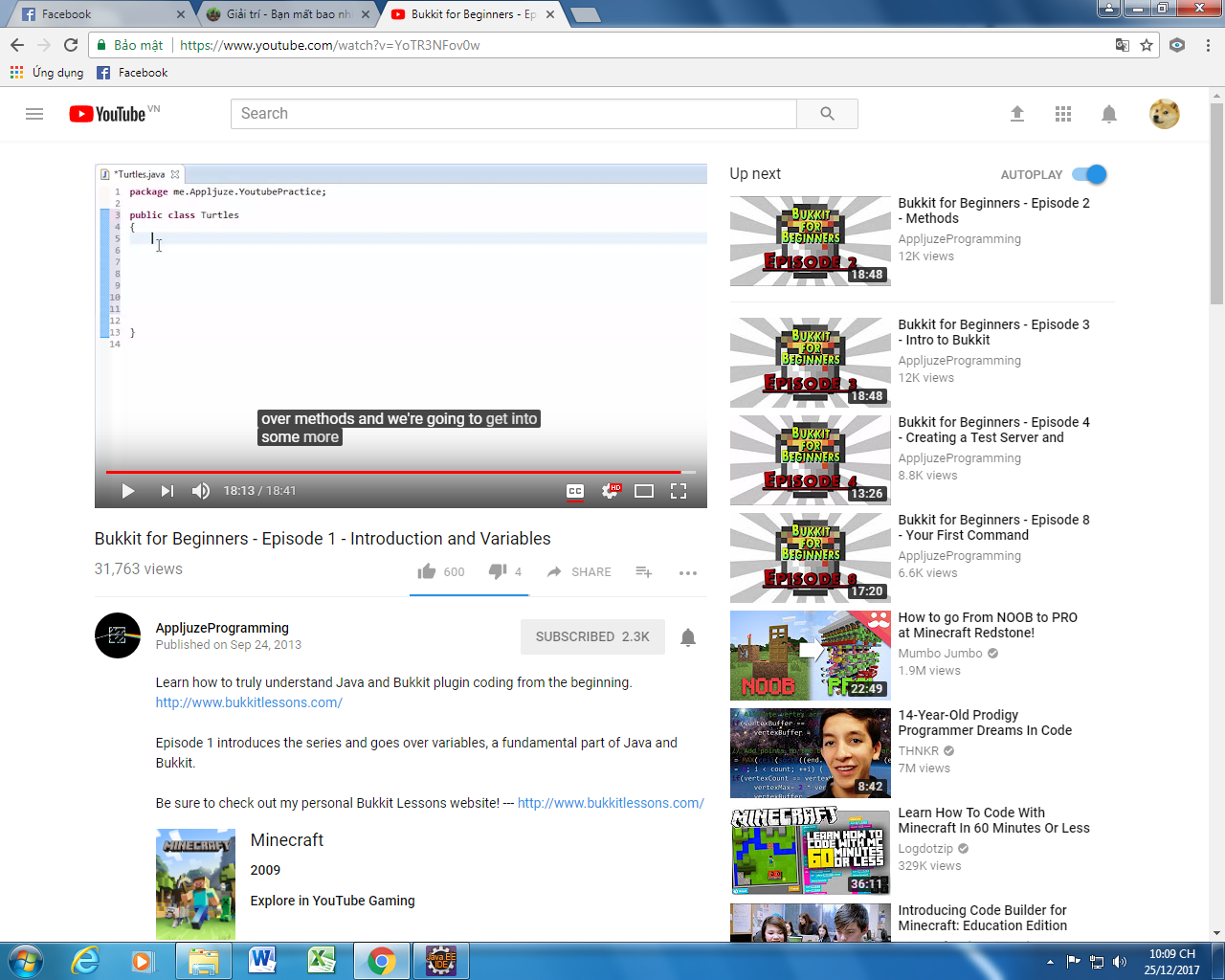Focus the YouTube search box

[x=514, y=114]
